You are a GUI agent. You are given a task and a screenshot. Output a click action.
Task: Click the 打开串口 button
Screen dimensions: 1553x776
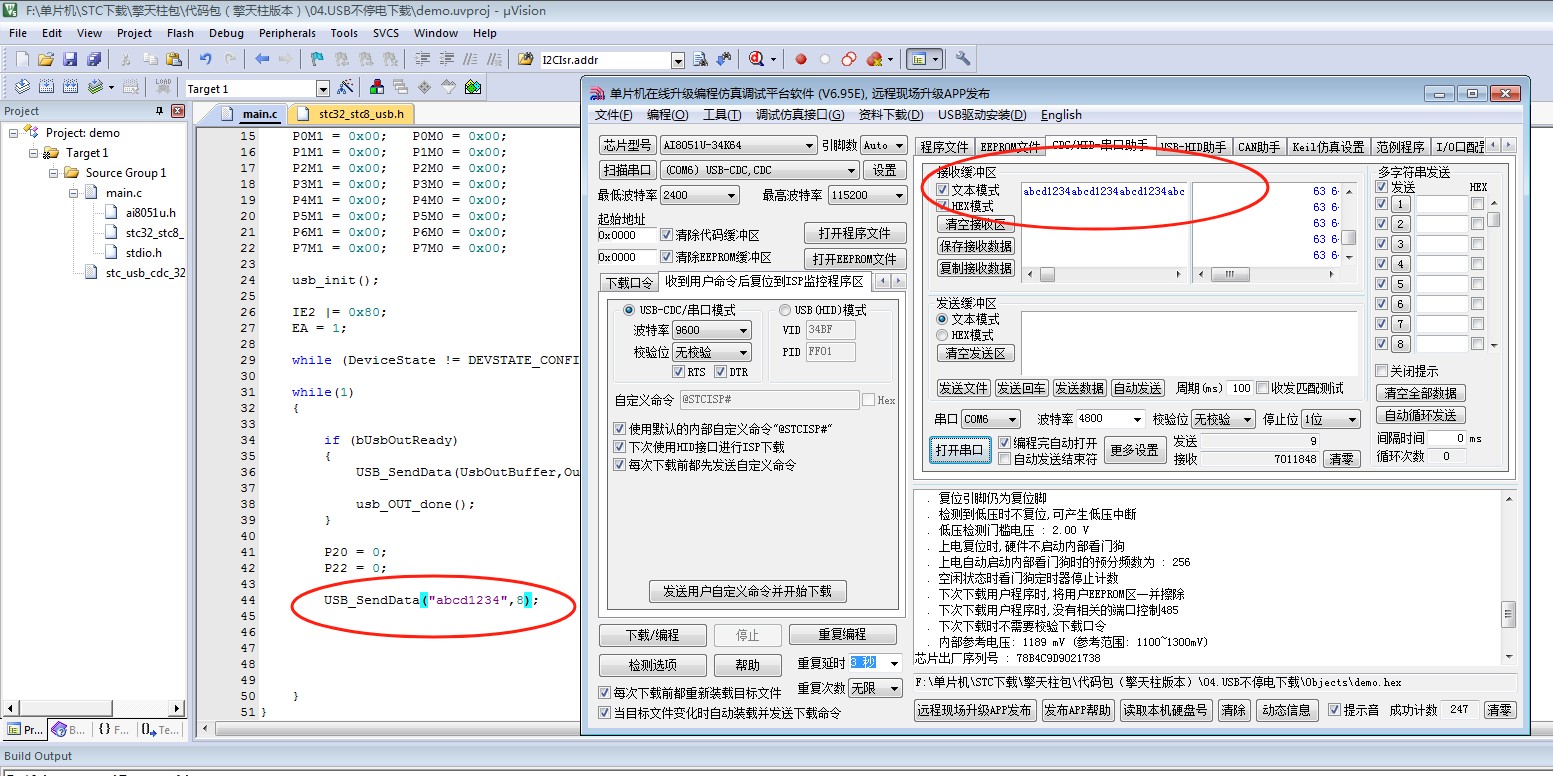pyautogui.click(x=959, y=449)
